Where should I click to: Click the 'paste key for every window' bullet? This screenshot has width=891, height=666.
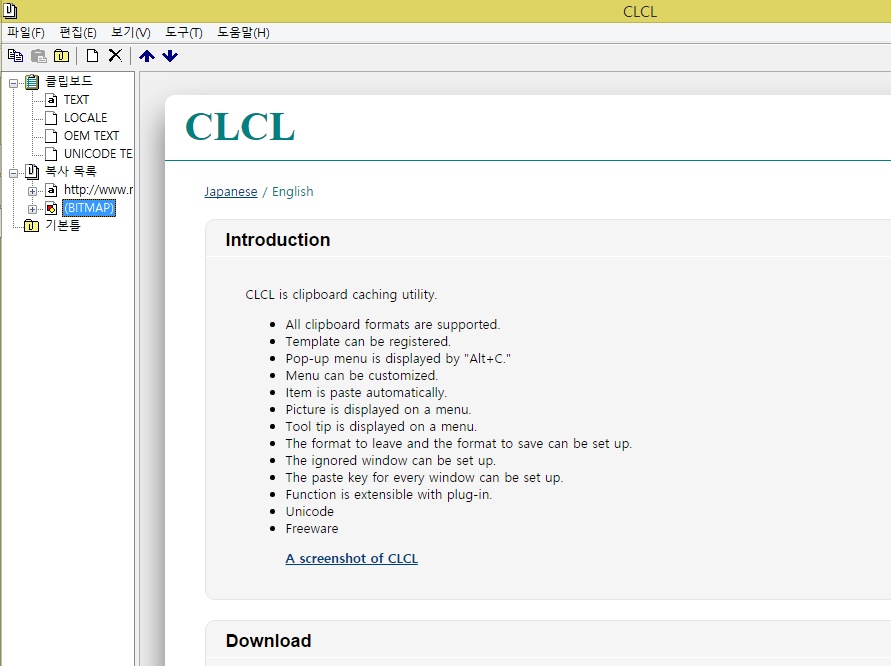coord(424,477)
